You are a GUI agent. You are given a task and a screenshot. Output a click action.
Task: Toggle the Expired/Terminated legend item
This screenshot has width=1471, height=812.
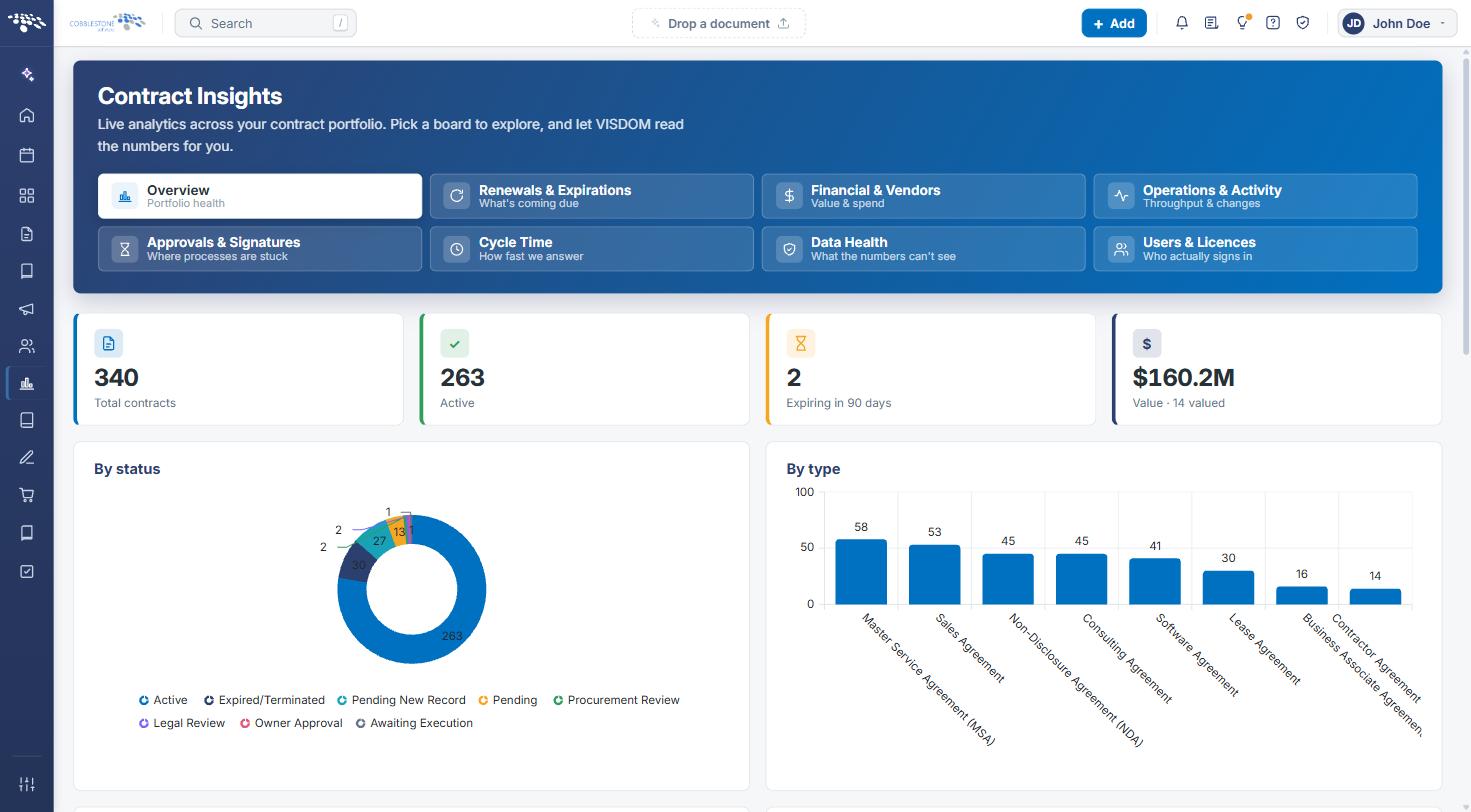pyautogui.click(x=264, y=700)
